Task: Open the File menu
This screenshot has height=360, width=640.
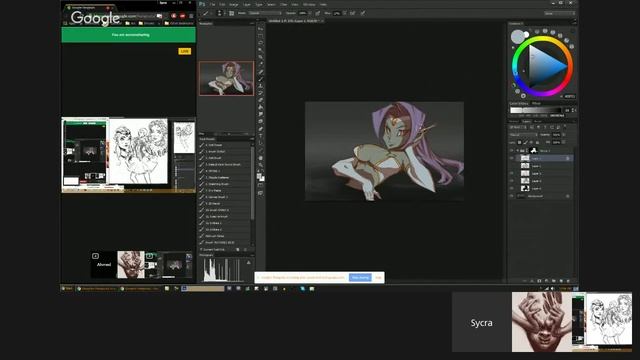Action: [212, 4]
